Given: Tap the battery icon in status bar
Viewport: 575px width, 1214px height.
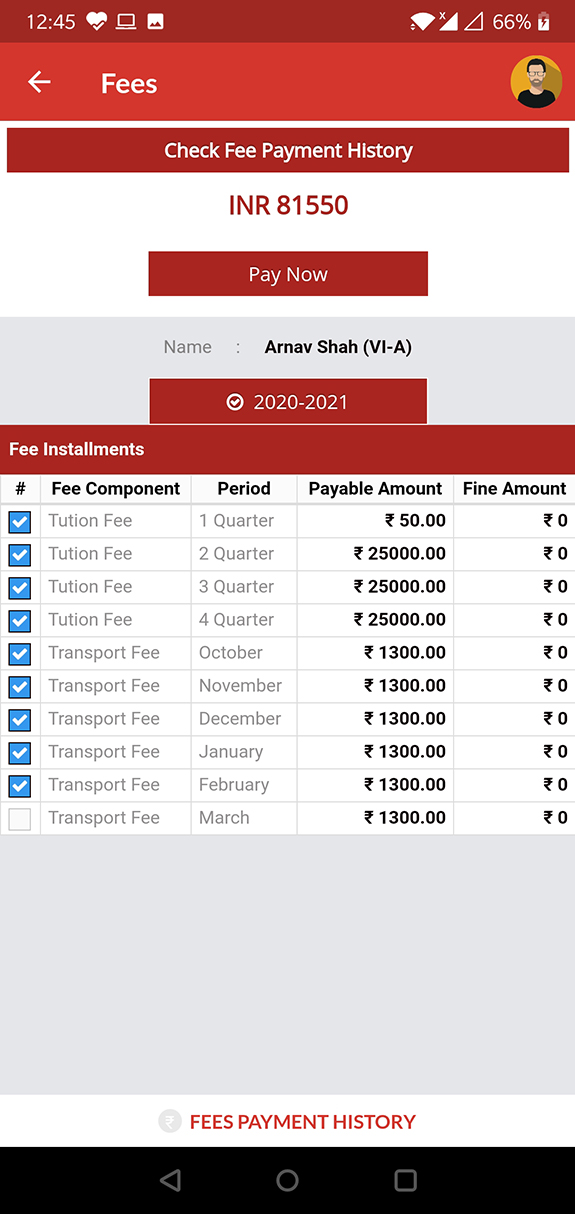Looking at the screenshot, I should (x=544, y=21).
